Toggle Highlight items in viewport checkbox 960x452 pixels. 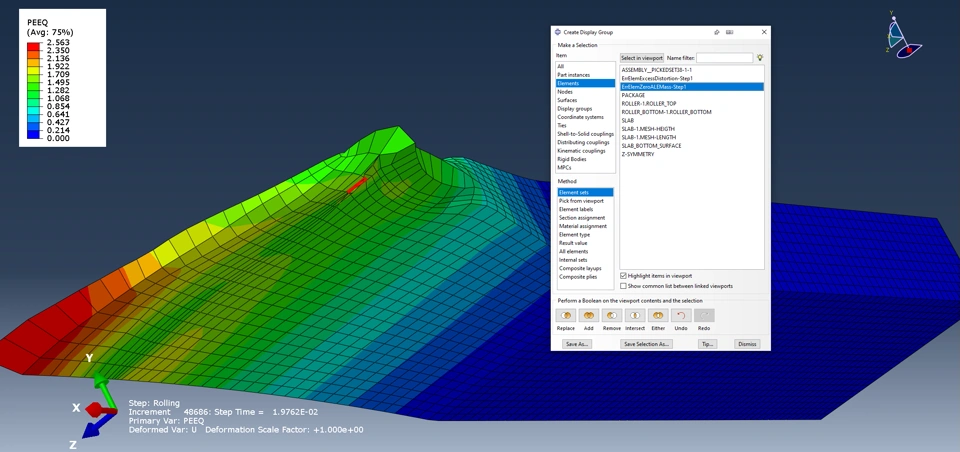tap(623, 276)
